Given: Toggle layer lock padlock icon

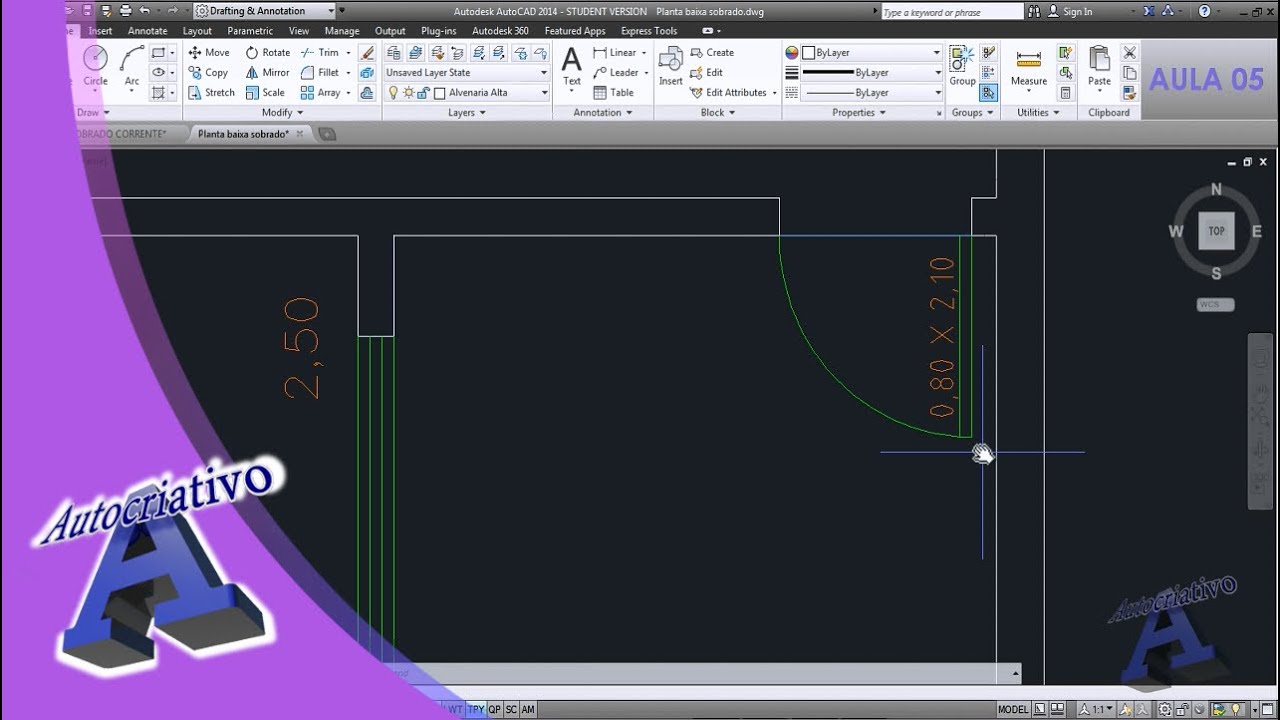Looking at the screenshot, I should (x=423, y=92).
